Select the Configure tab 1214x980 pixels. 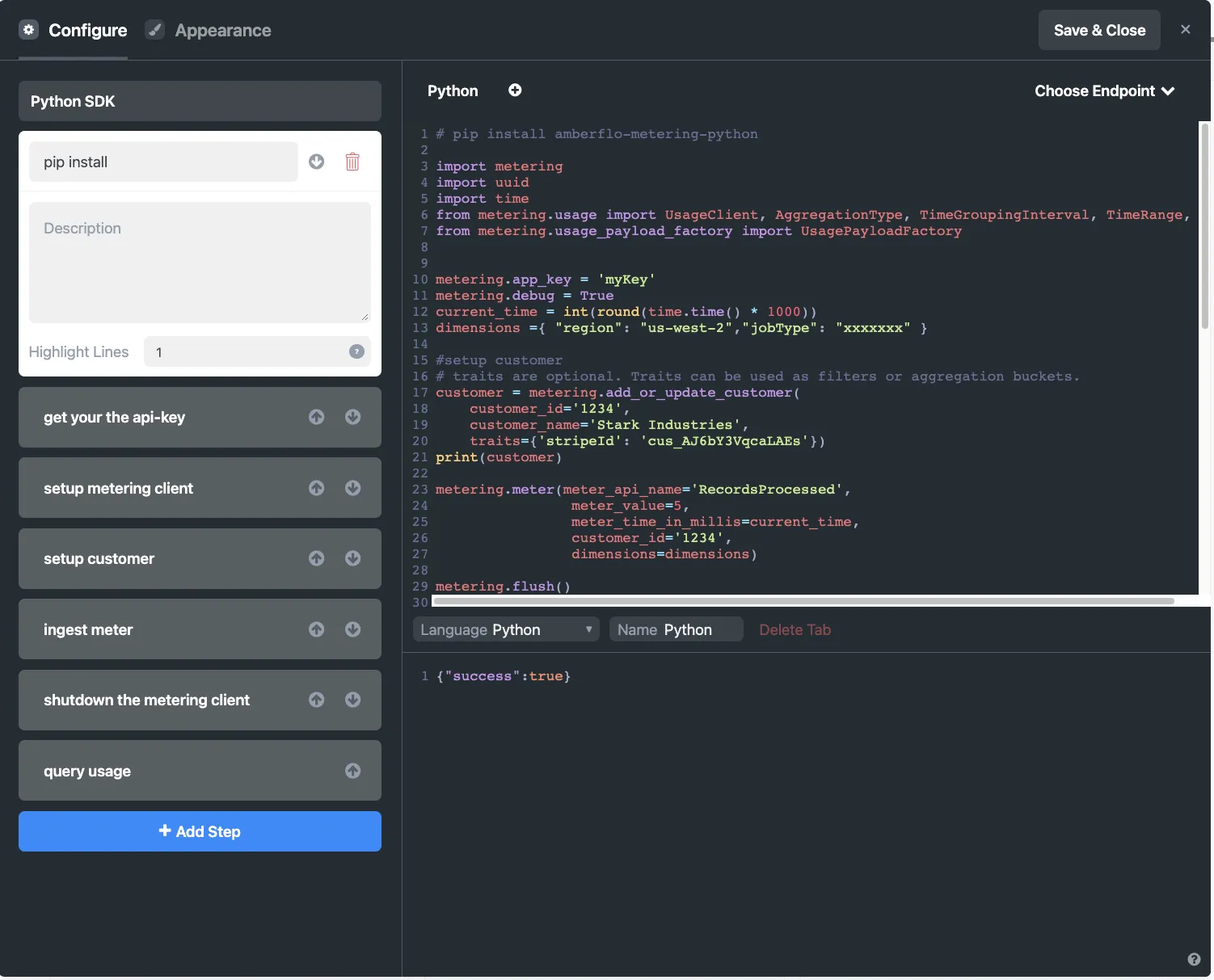click(x=73, y=30)
